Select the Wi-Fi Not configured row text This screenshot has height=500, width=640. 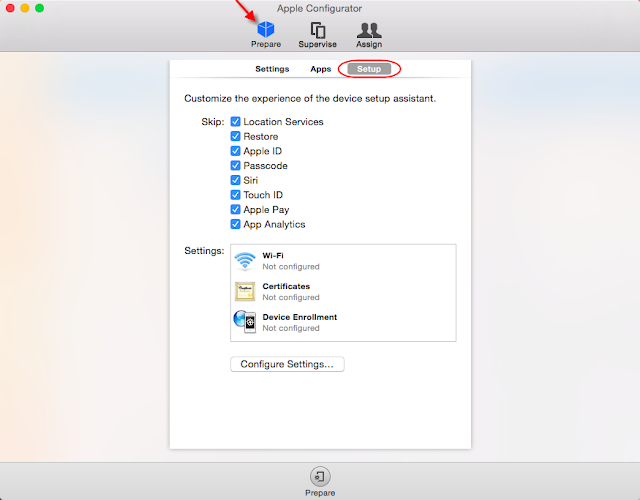(291, 267)
